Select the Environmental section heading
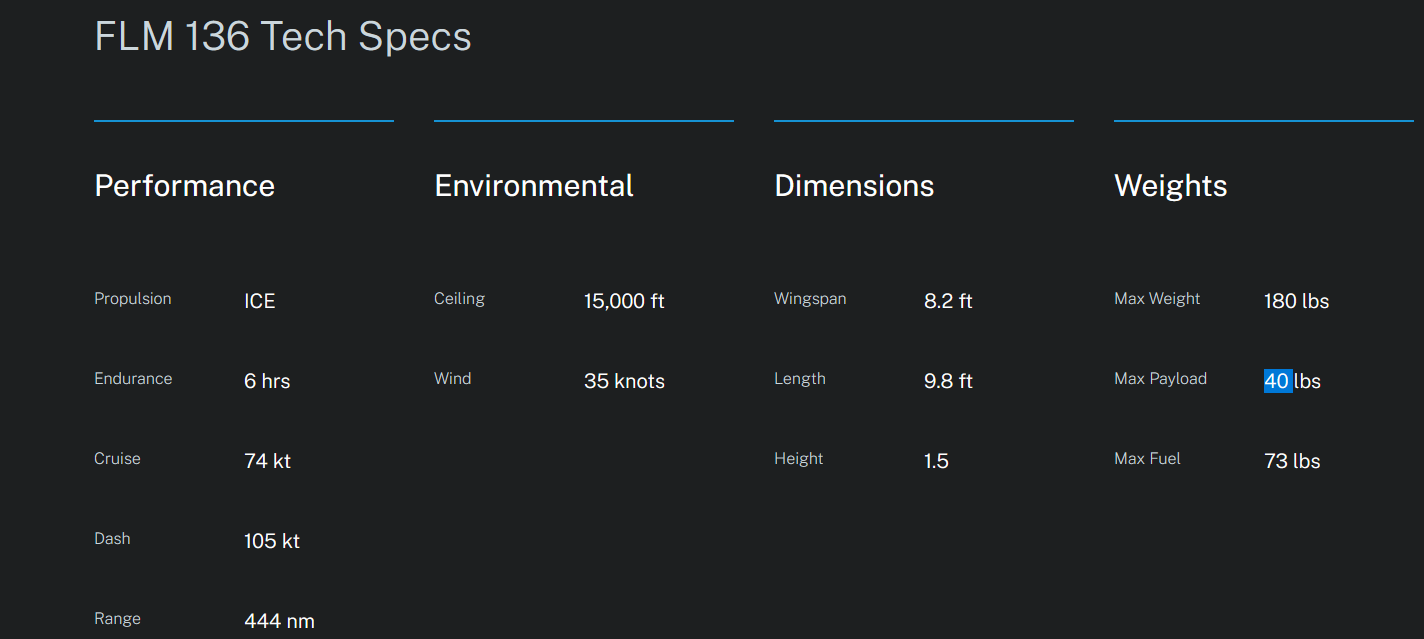Screen dimensions: 1424x639 534,186
